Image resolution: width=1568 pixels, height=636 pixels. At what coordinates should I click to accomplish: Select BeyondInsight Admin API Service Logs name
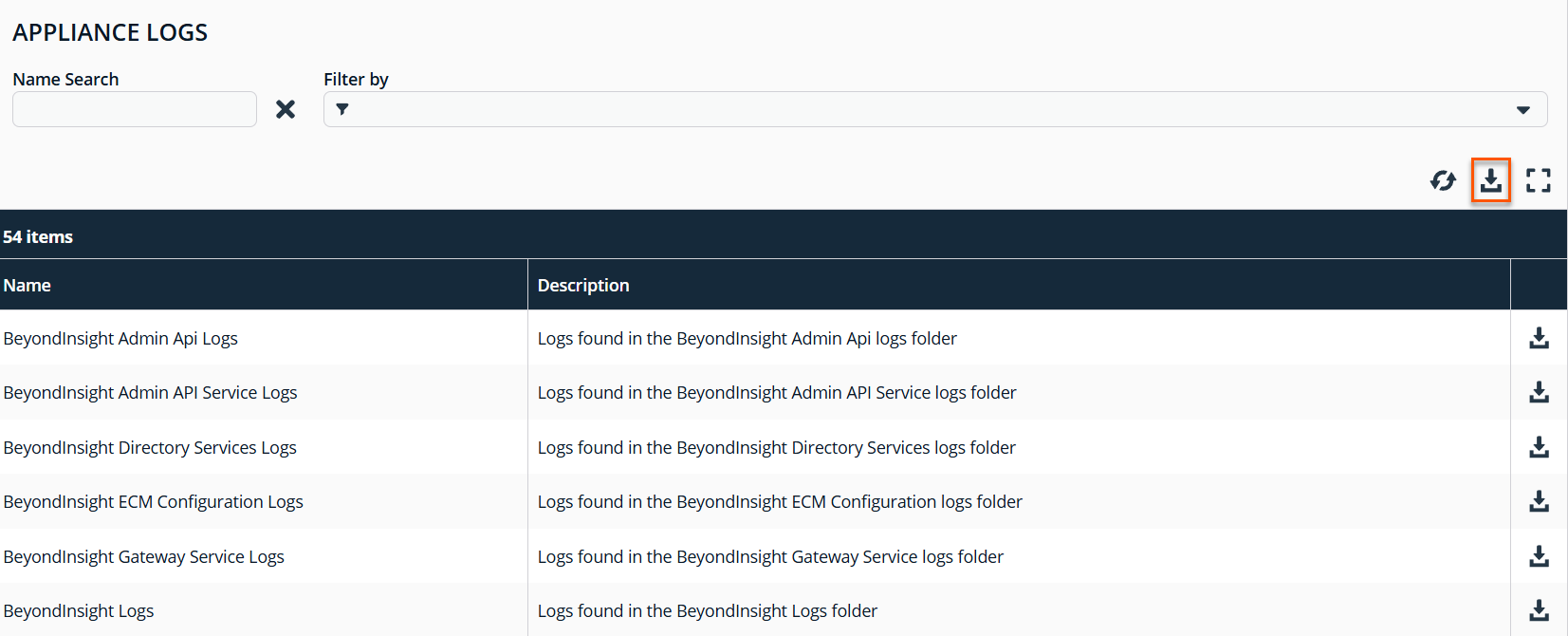click(150, 393)
